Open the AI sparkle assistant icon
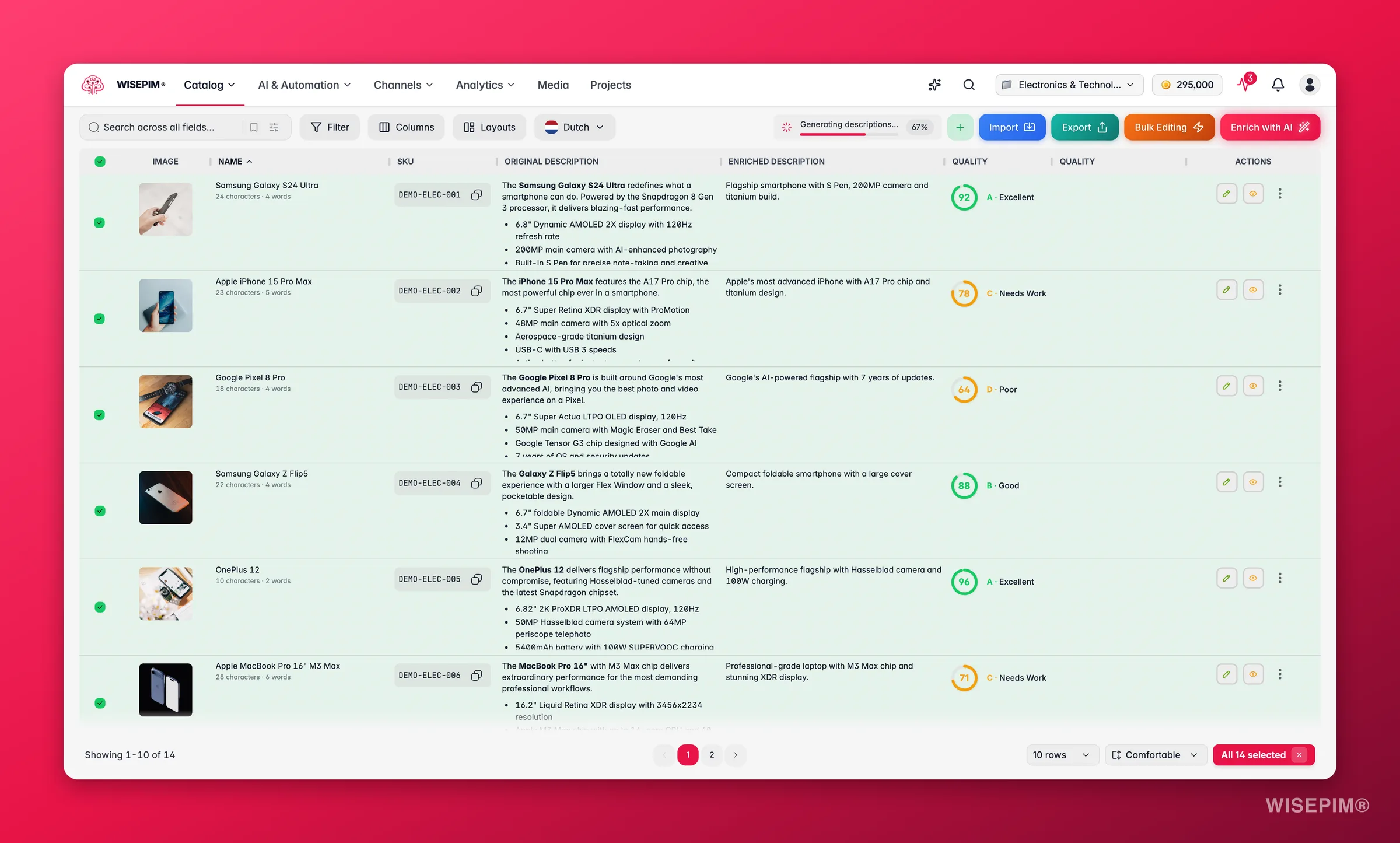1400x843 pixels. [x=935, y=85]
